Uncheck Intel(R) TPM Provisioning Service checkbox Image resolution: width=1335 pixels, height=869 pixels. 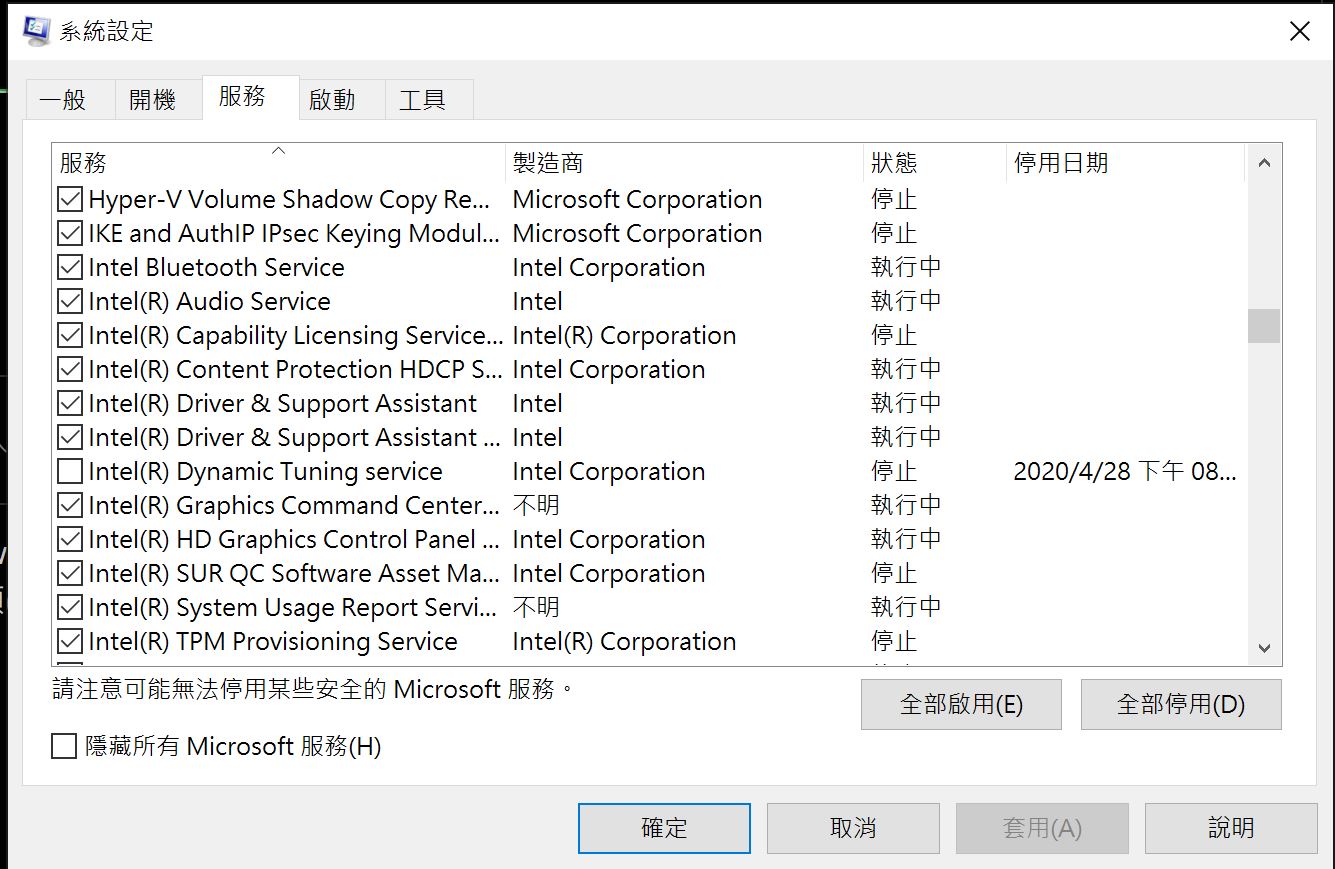coord(70,642)
